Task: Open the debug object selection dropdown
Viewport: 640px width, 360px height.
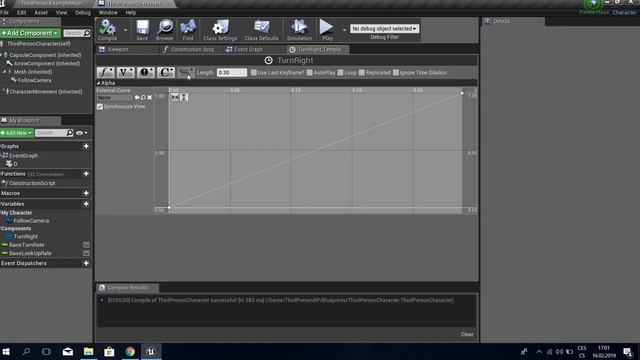Action: (384, 29)
